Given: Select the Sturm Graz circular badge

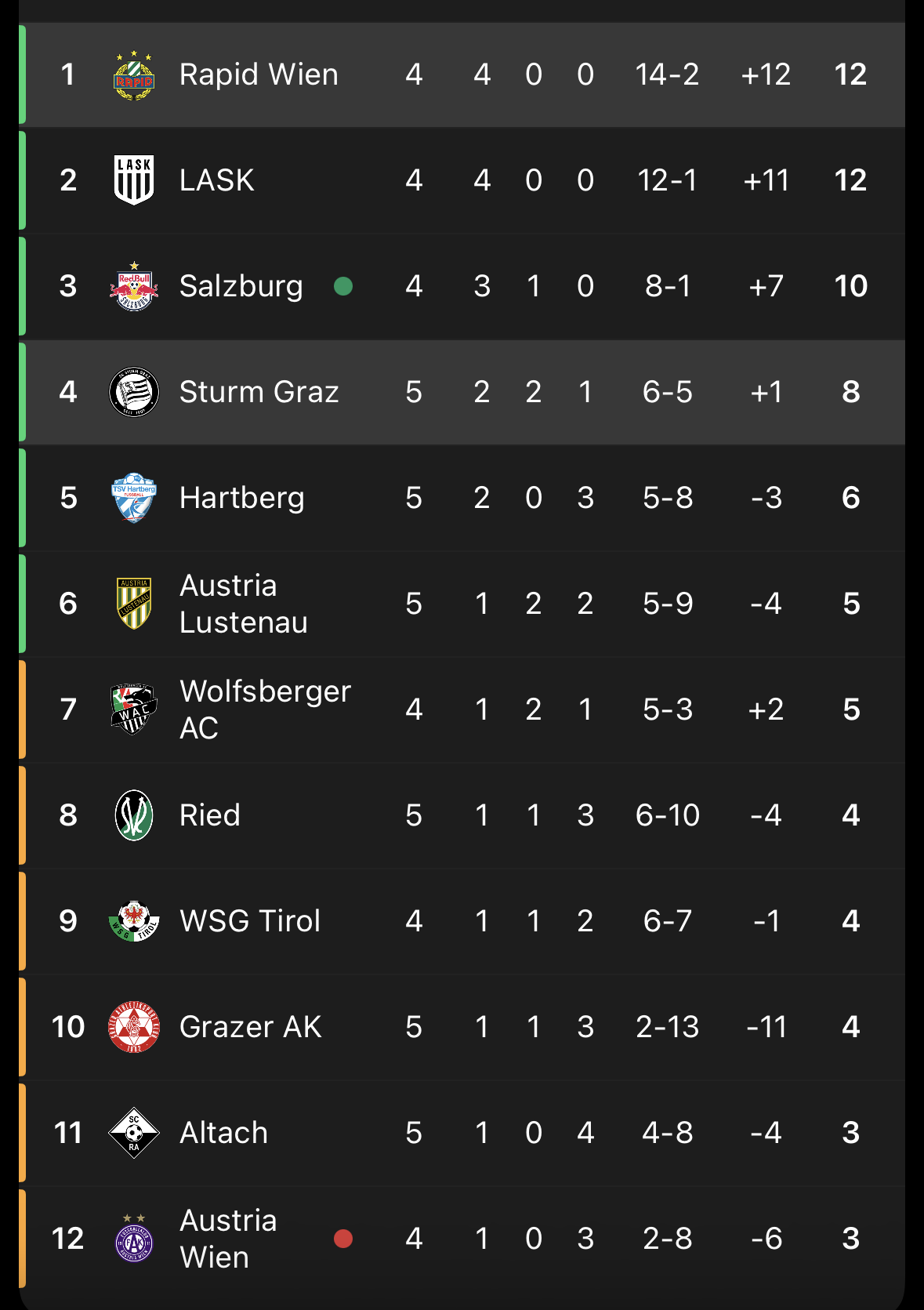Looking at the screenshot, I should point(134,392).
